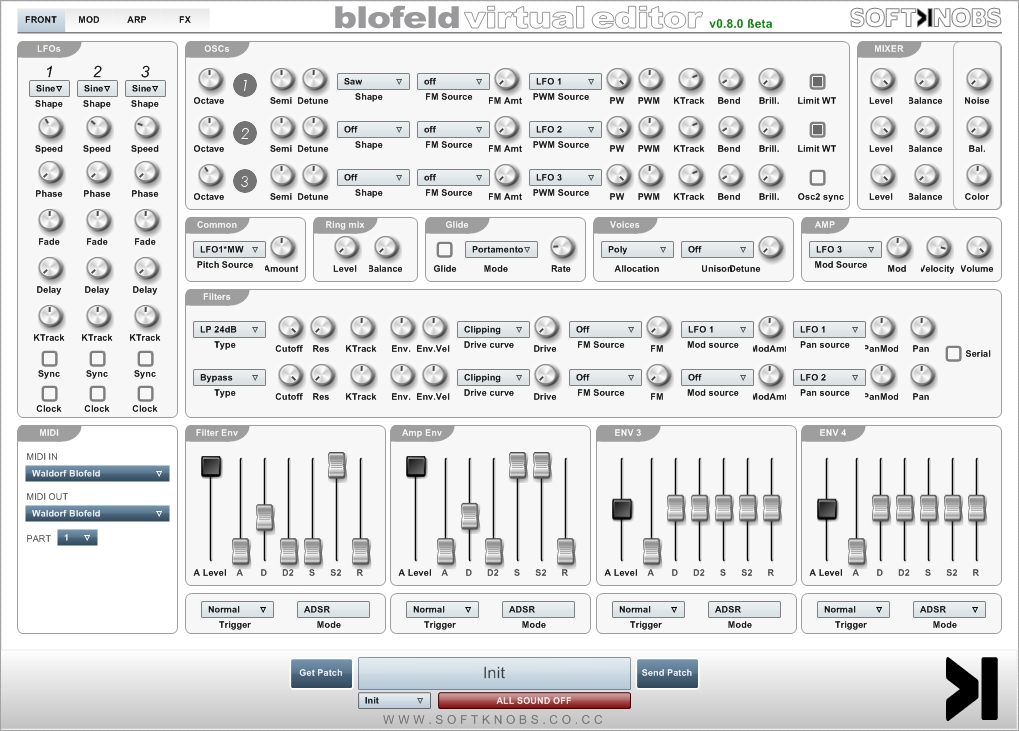The image size is (1019, 731).
Task: Click the LFO 2 Phase knob
Action: point(97,173)
